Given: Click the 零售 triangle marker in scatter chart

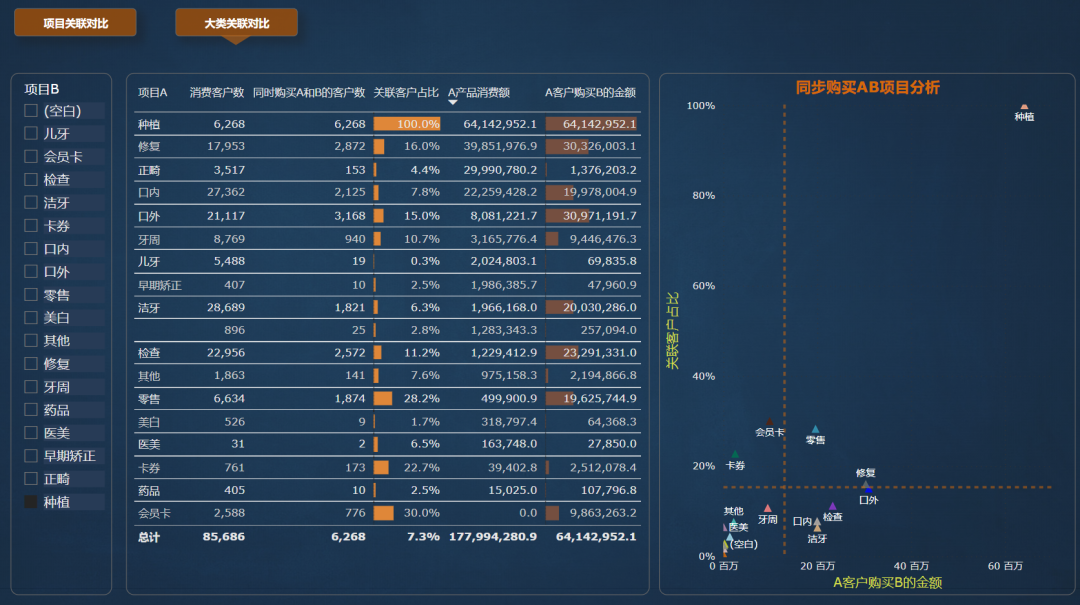Looking at the screenshot, I should (x=816, y=429).
